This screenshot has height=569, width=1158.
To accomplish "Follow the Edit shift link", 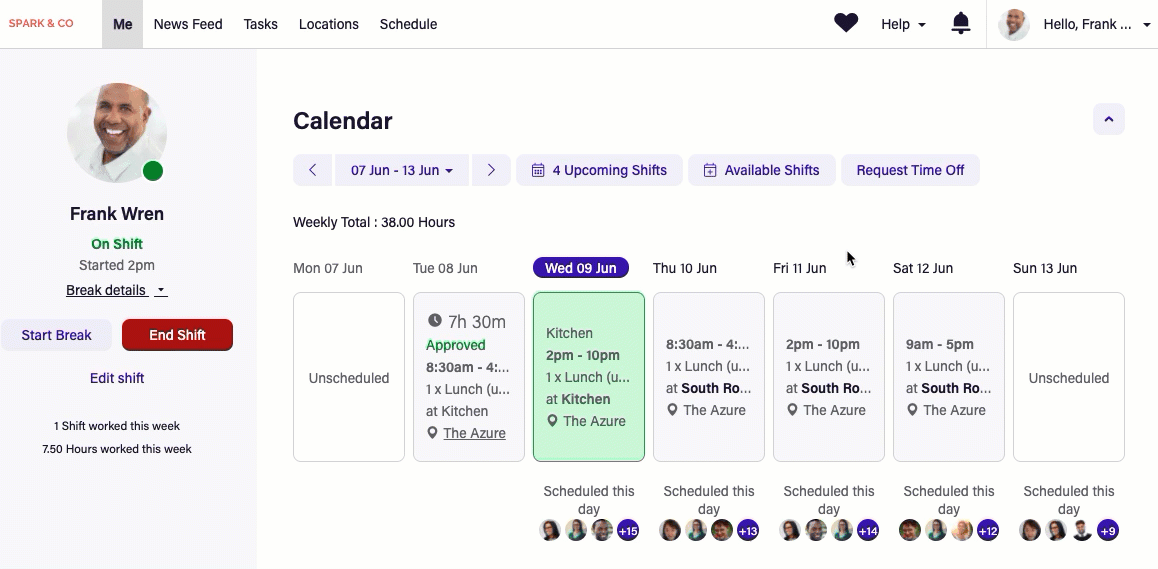I will (x=117, y=378).
